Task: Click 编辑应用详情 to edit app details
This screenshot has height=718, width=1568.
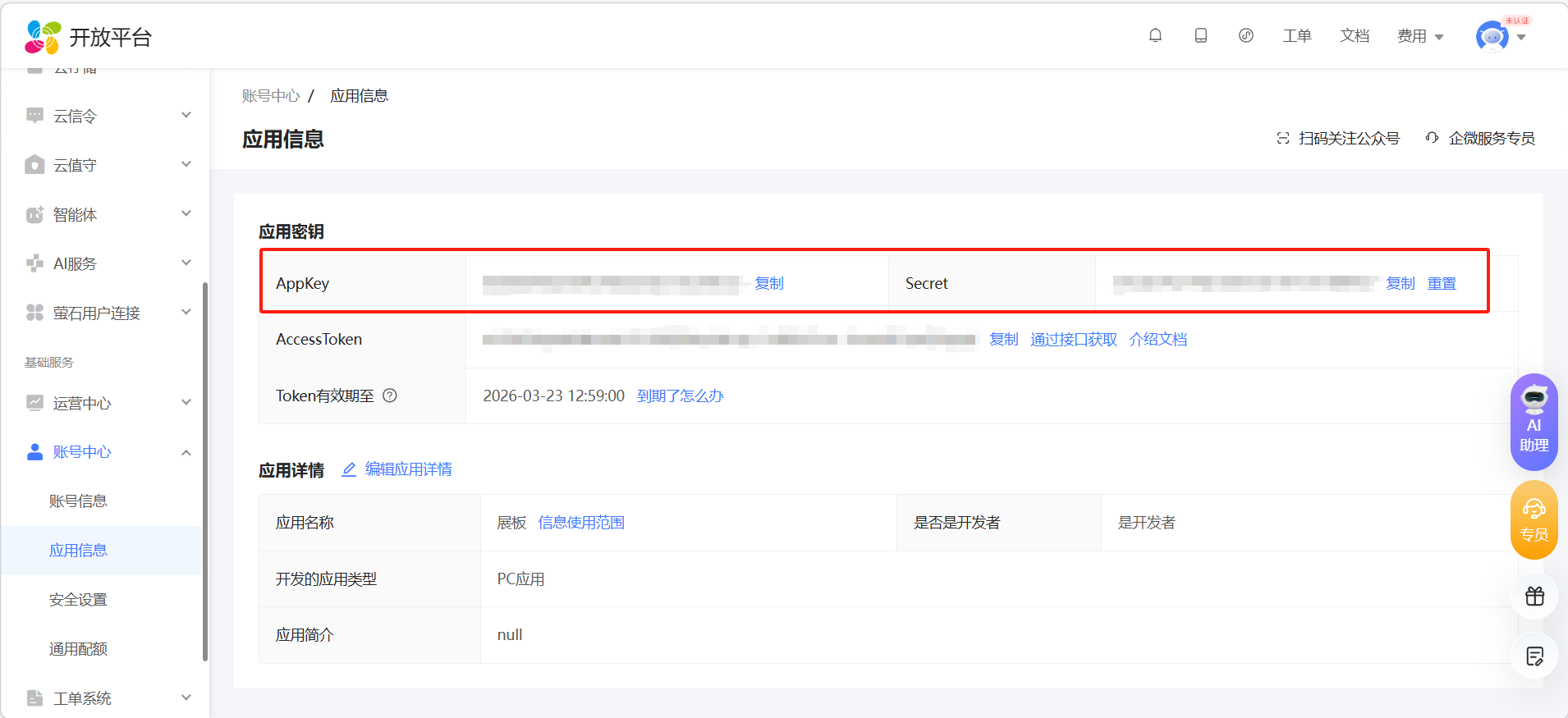Action: point(407,469)
